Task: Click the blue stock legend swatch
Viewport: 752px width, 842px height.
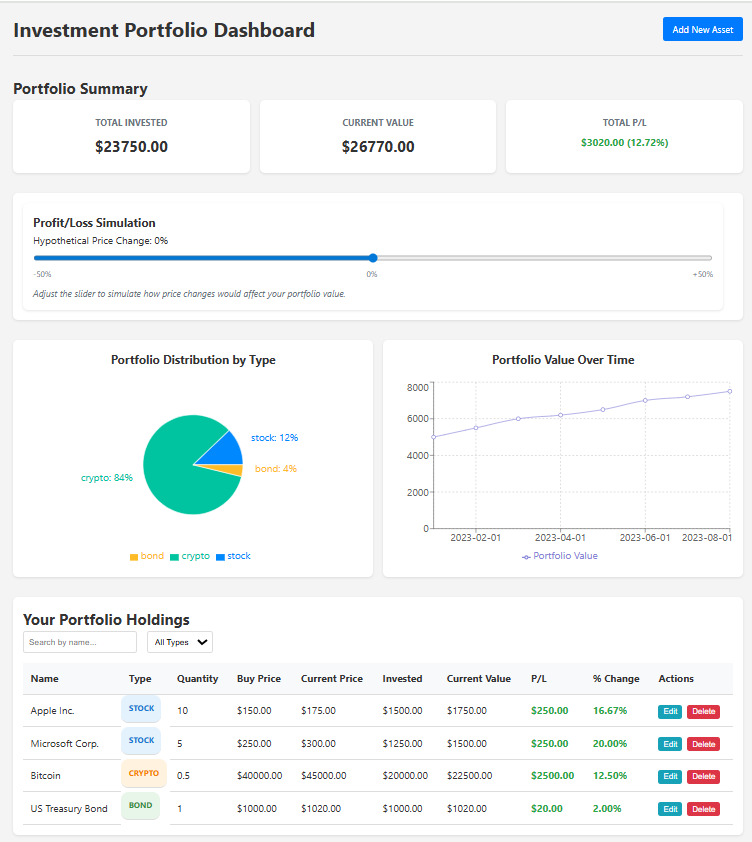Action: tap(222, 555)
